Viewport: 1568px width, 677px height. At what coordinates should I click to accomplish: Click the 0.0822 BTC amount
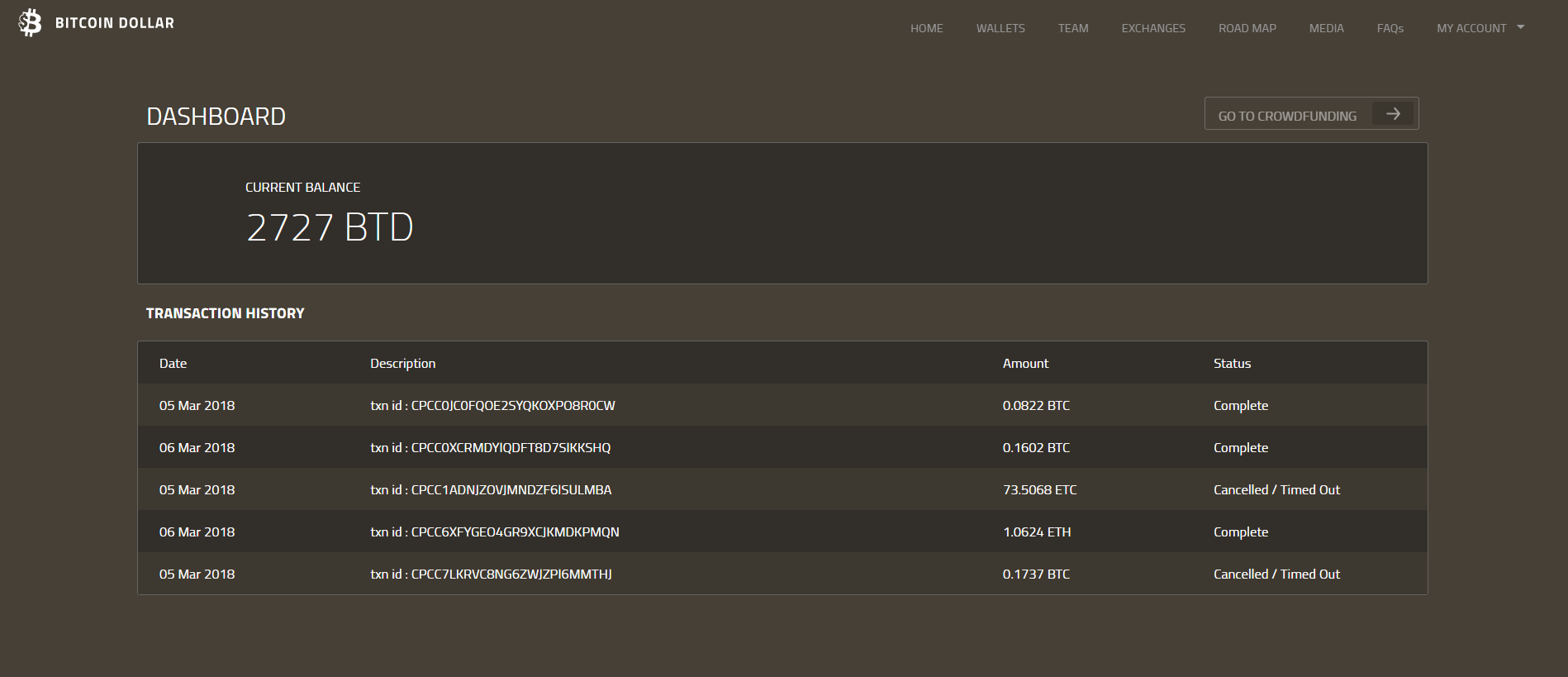point(1036,406)
